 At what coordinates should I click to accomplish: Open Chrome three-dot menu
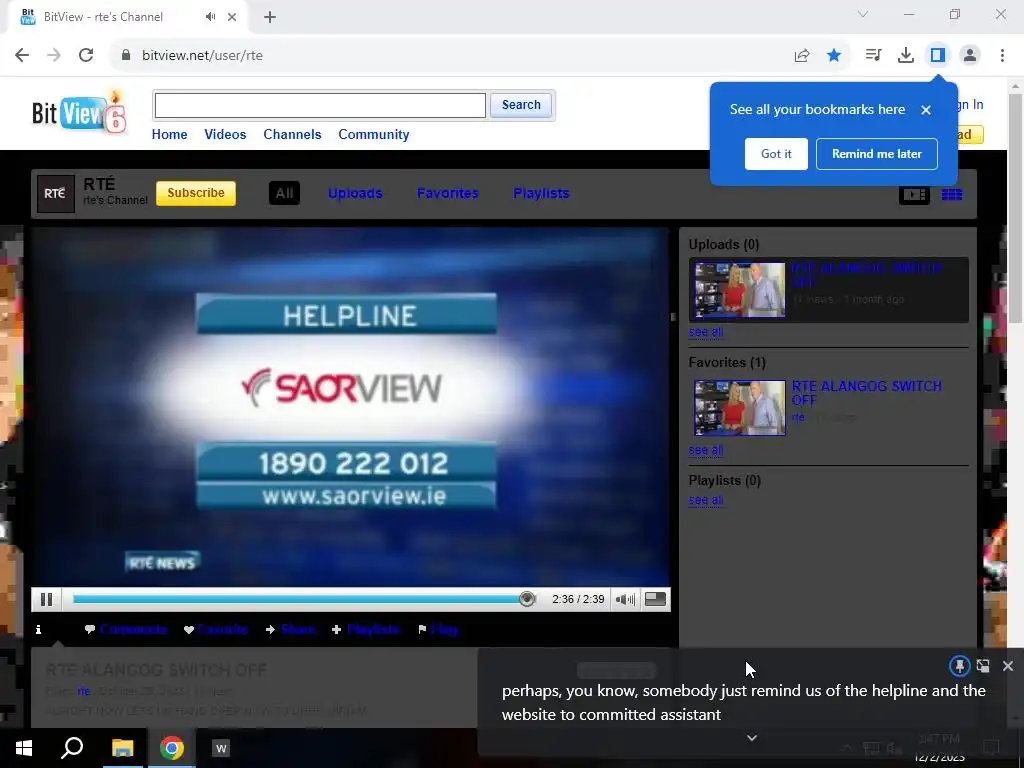point(1002,56)
